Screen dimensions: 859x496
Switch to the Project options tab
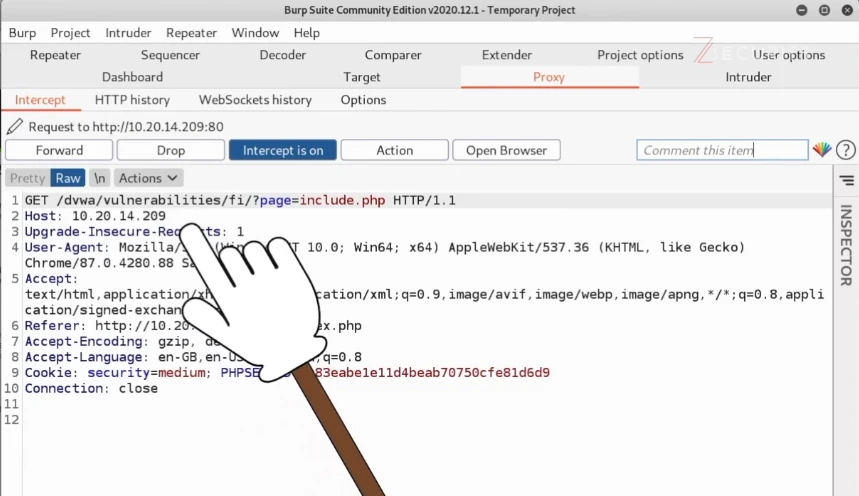point(640,55)
